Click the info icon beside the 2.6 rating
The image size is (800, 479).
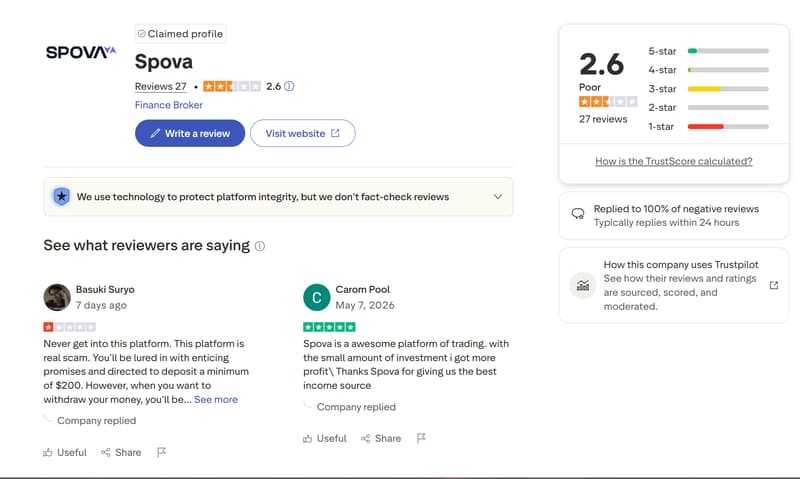(289, 86)
